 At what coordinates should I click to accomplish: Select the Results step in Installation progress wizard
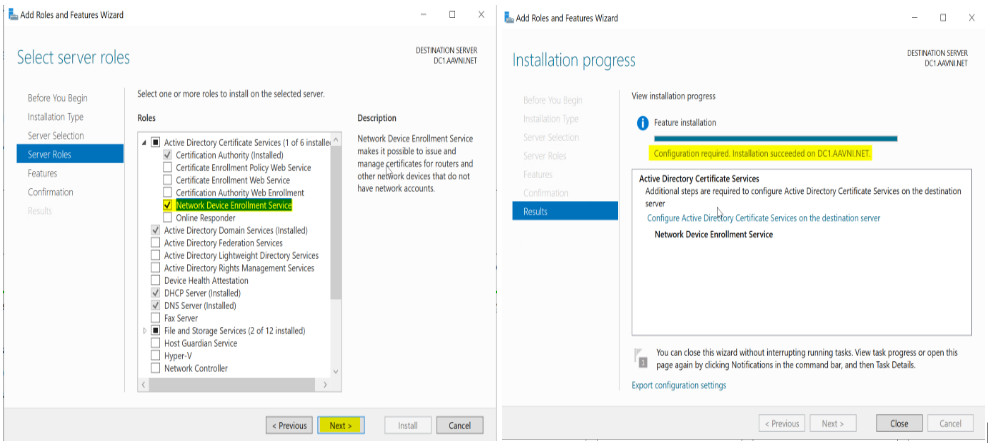565,211
